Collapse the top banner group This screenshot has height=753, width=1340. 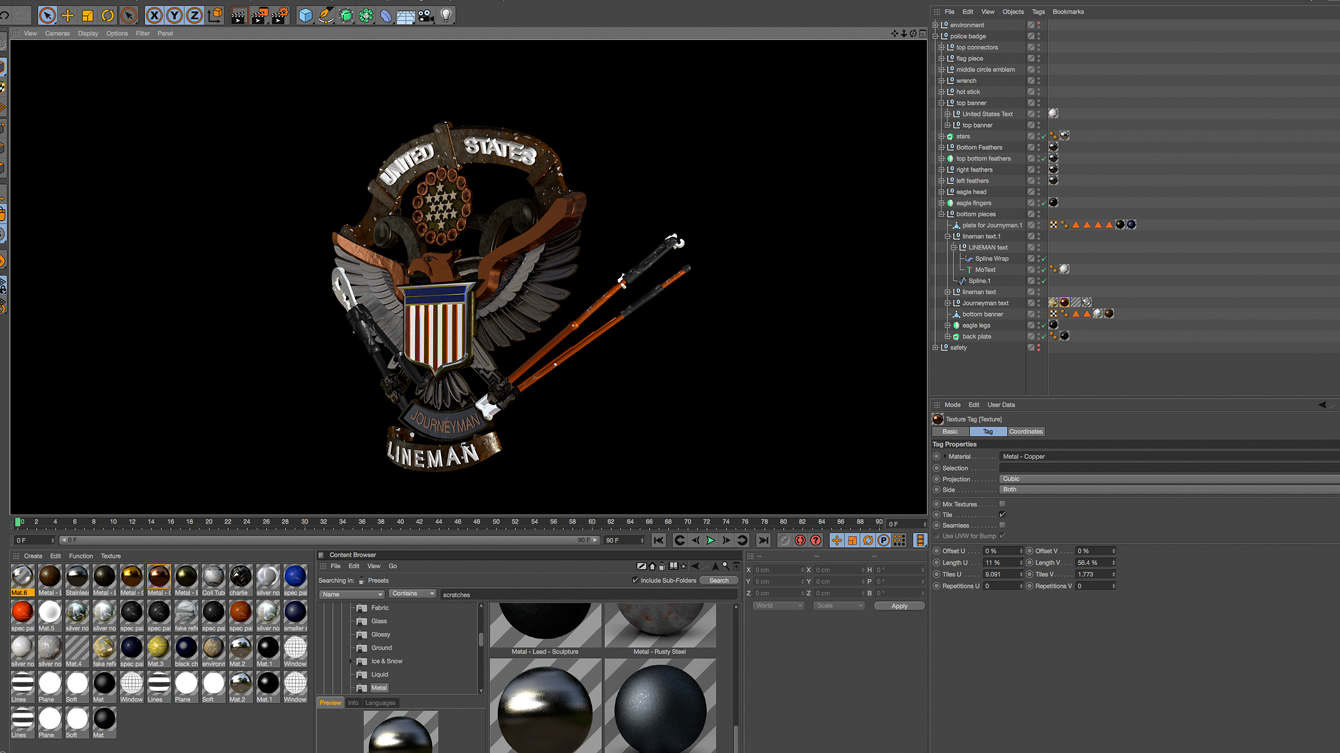941,103
